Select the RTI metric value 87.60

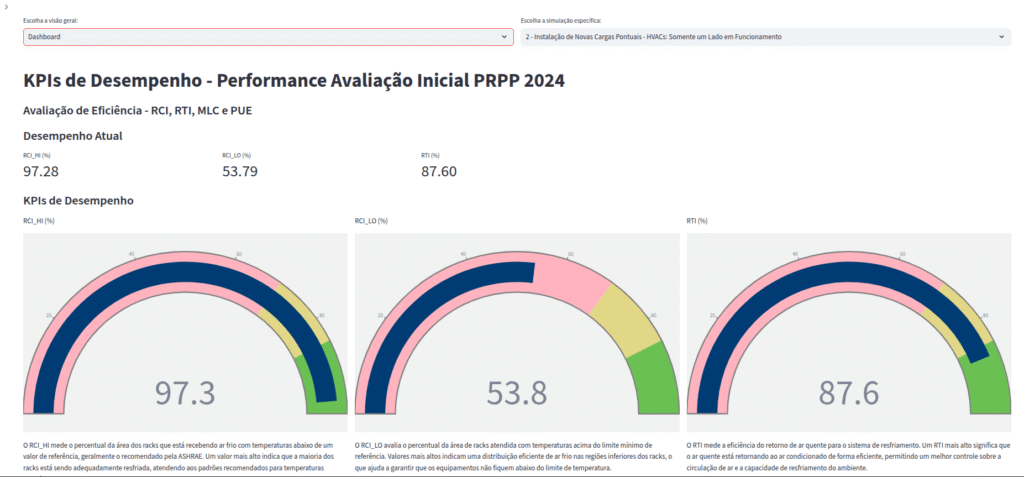(x=439, y=171)
